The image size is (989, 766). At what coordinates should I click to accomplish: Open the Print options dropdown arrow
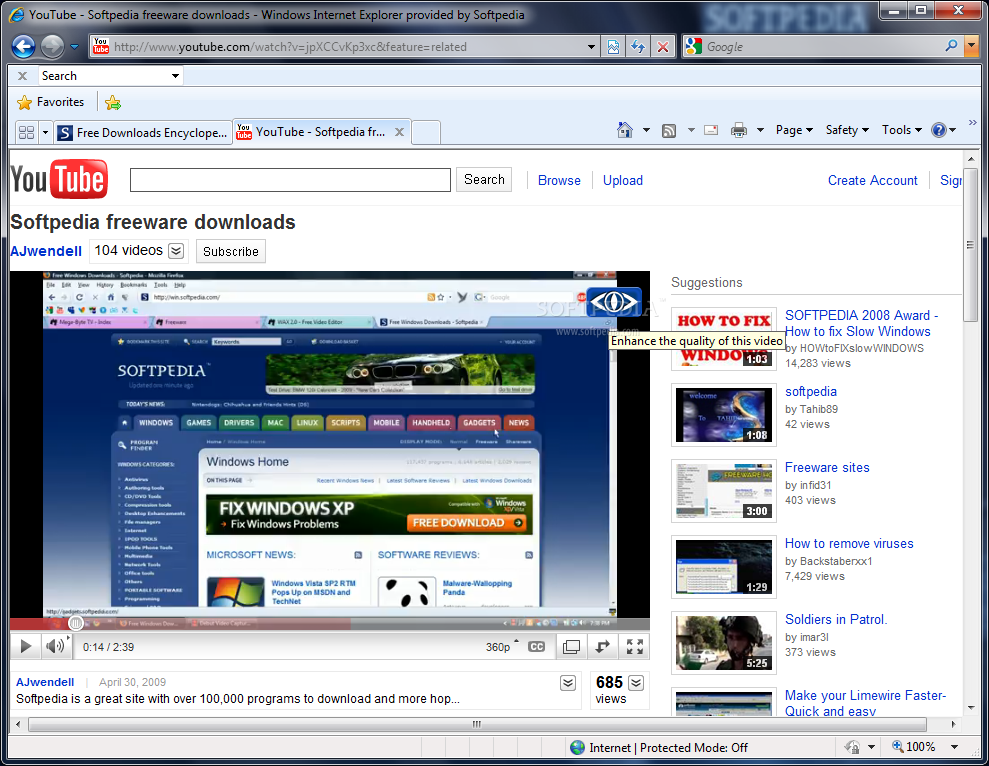pos(760,130)
